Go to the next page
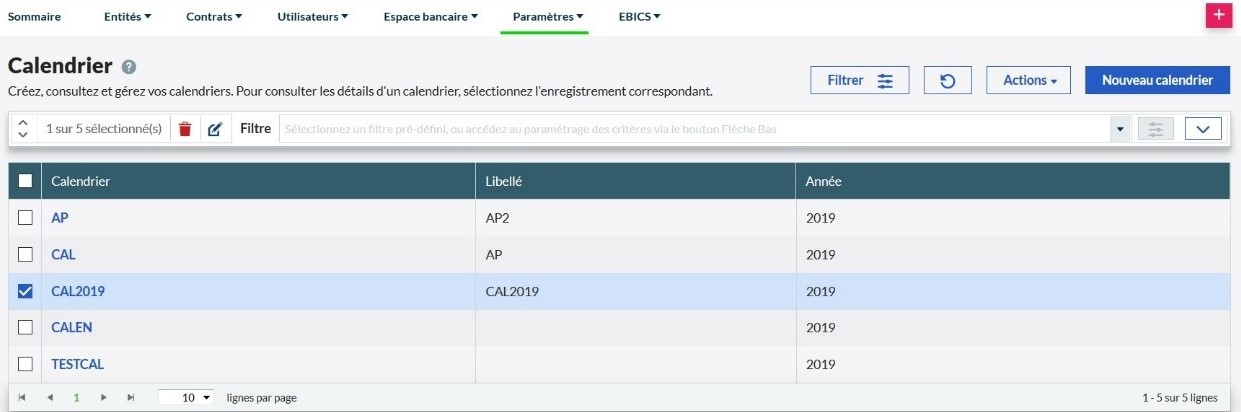The height and width of the screenshot is (412, 1241). click(103, 398)
